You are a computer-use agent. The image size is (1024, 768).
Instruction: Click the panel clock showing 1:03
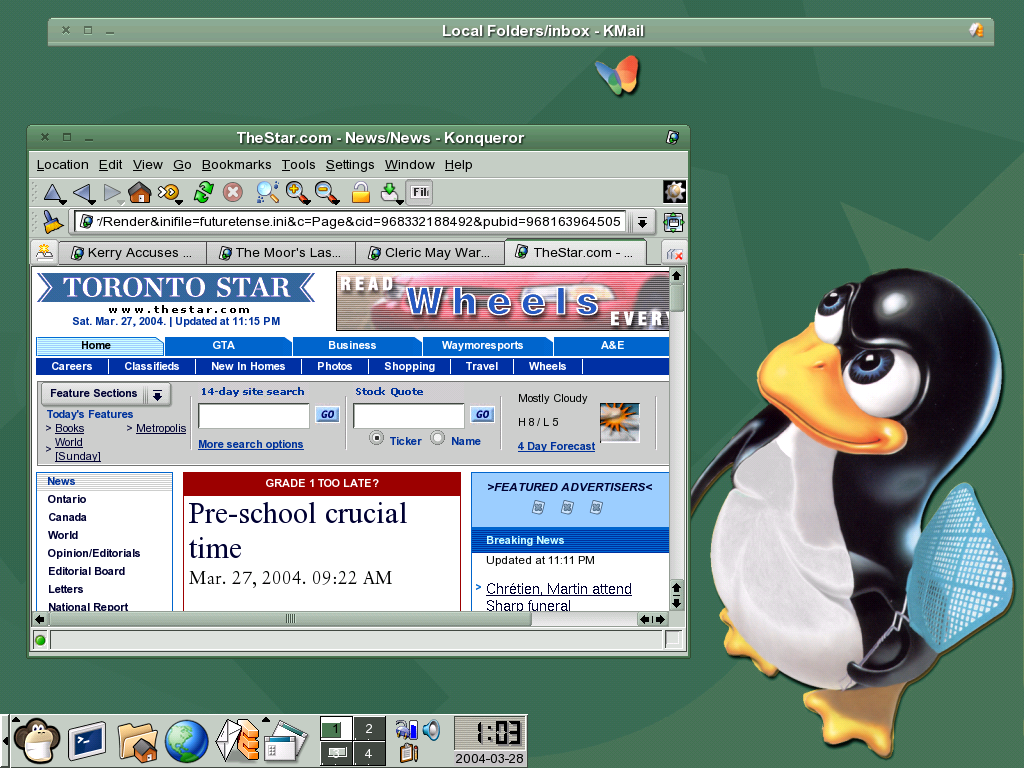[490, 733]
